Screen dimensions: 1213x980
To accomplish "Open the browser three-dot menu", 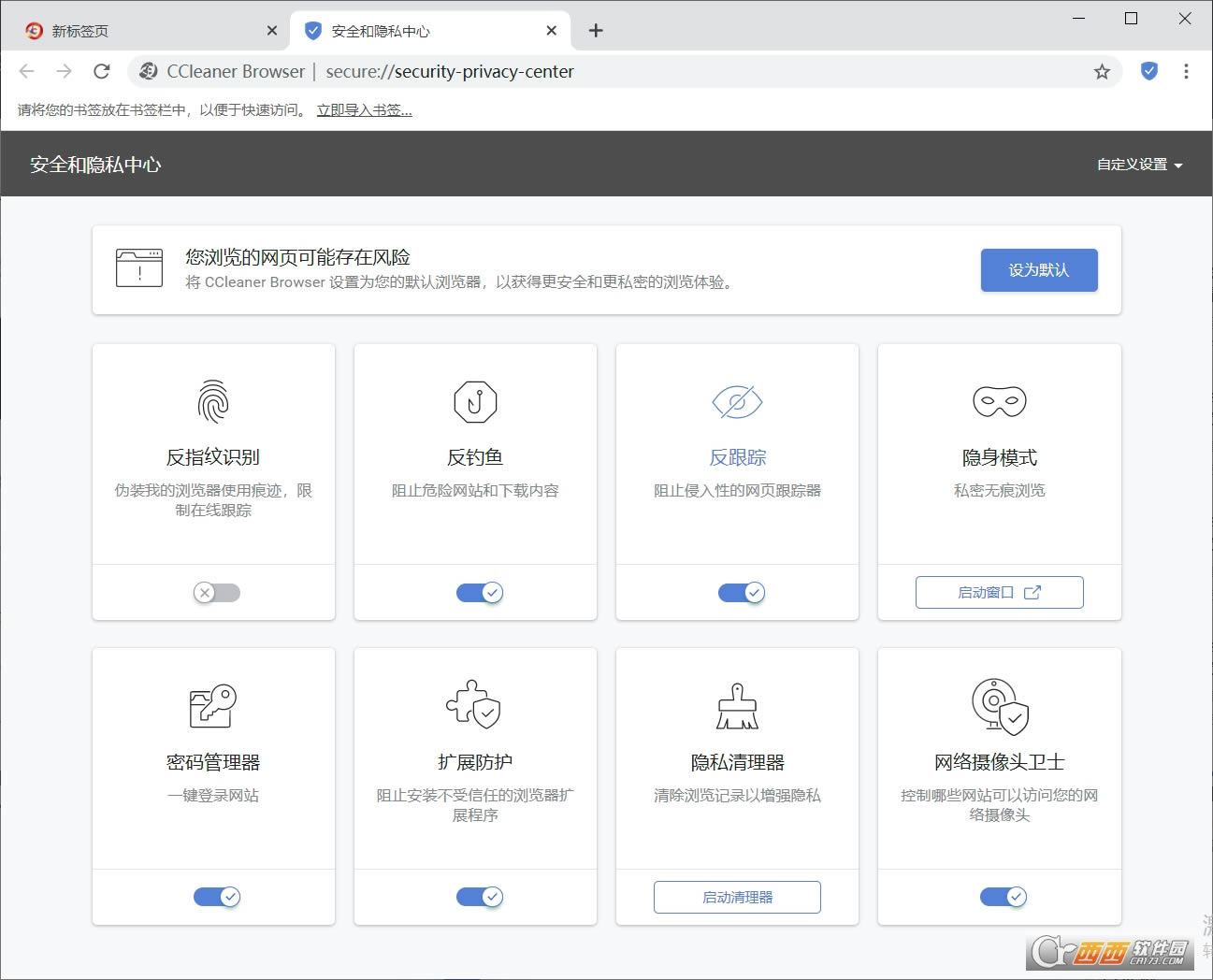I will [x=1186, y=71].
